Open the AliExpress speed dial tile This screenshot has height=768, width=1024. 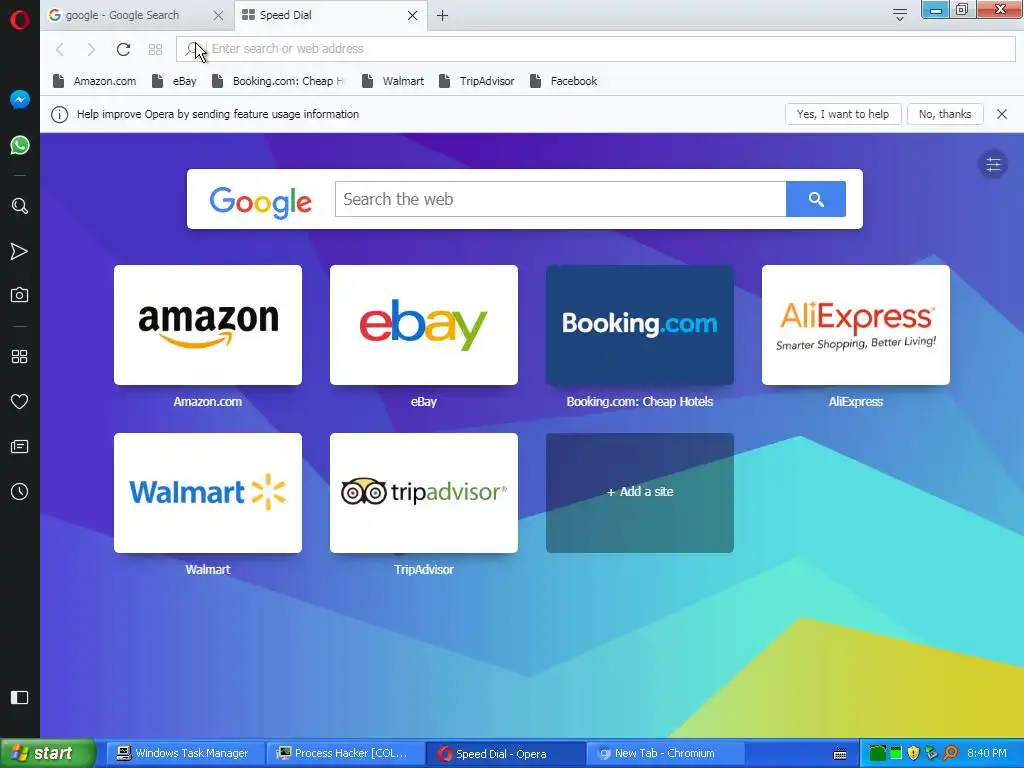[x=856, y=325]
